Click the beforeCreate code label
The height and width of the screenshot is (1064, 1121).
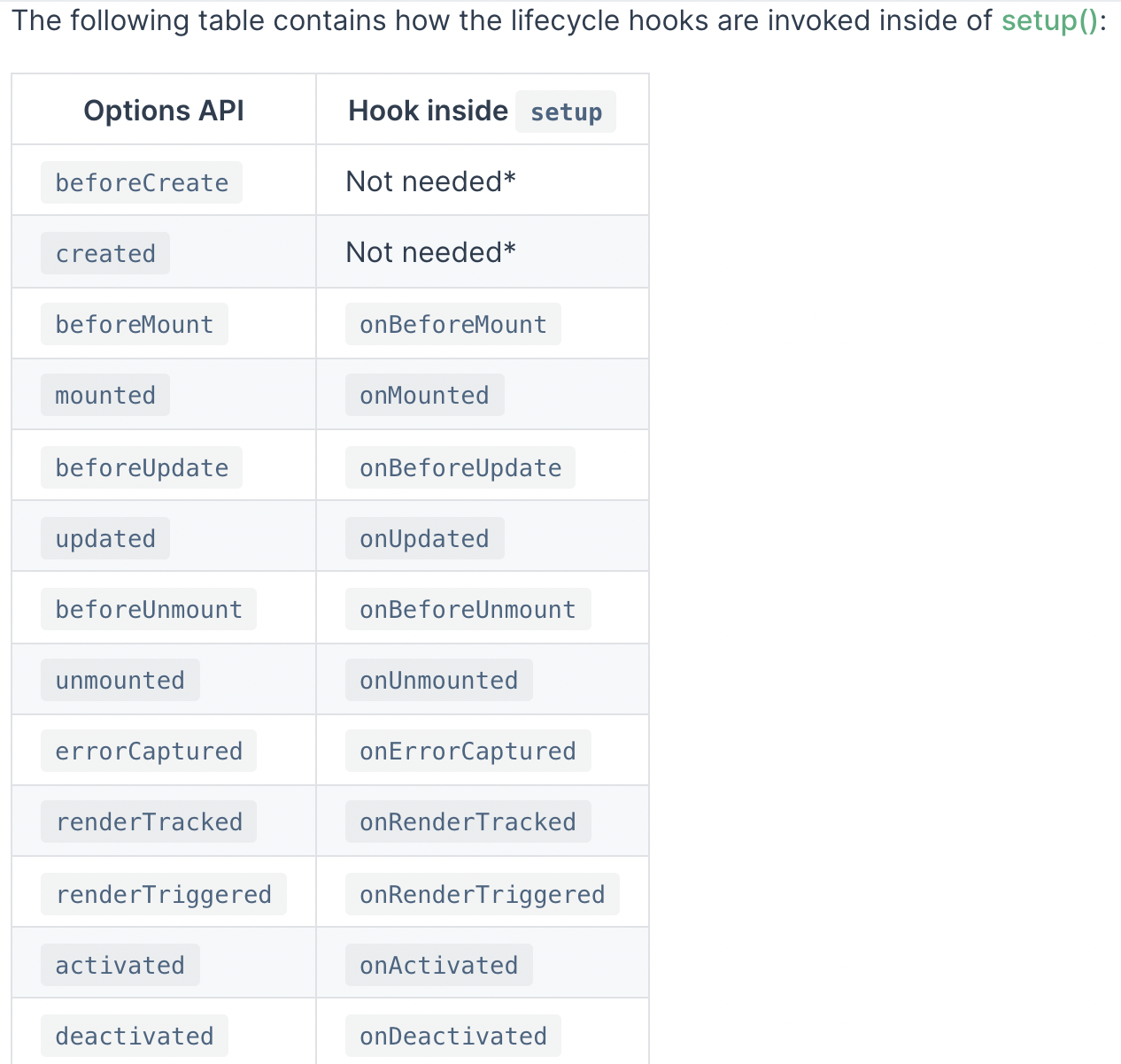[x=142, y=182]
